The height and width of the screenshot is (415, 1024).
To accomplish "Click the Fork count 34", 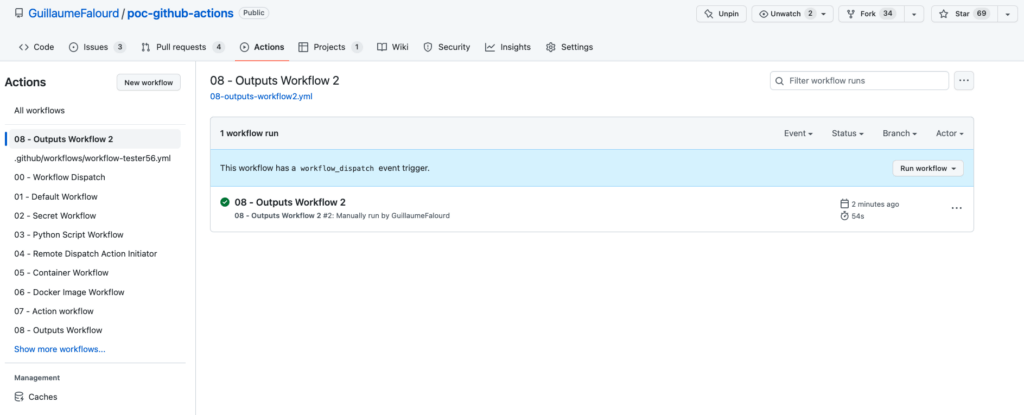I will tap(888, 14).
